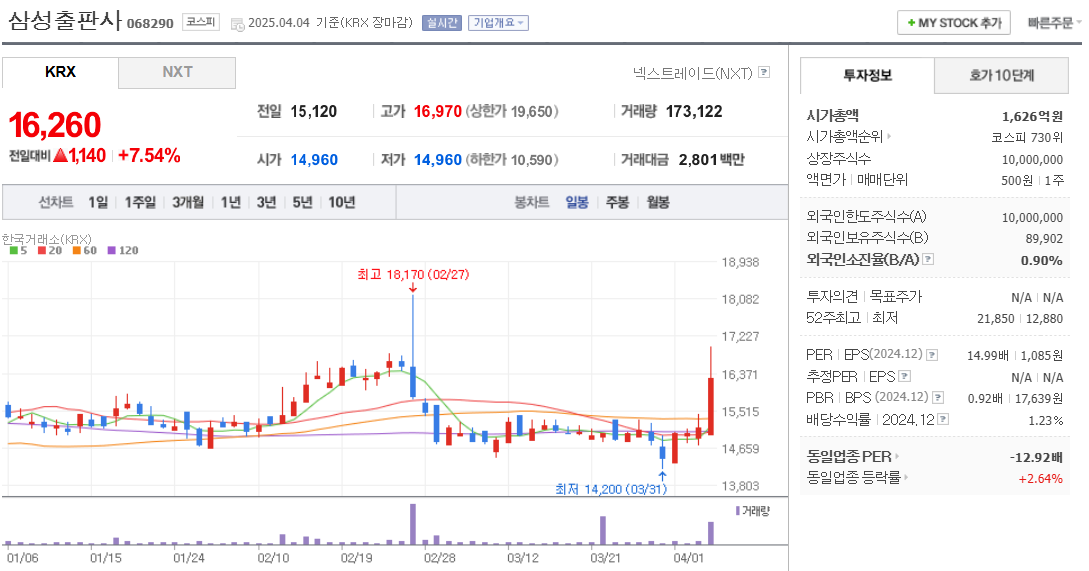The width and height of the screenshot is (1089, 571).
Task: Click the red up-triangle next to 1,140
Action: tap(60, 156)
